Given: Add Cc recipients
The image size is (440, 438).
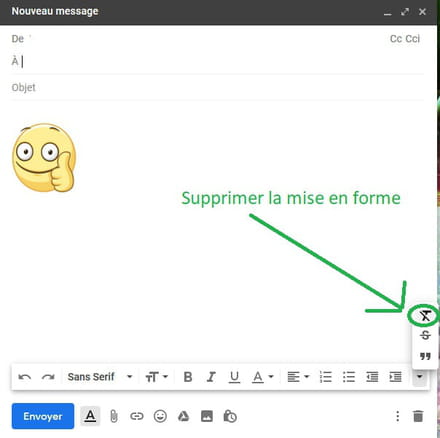Looking at the screenshot, I should coord(396,39).
